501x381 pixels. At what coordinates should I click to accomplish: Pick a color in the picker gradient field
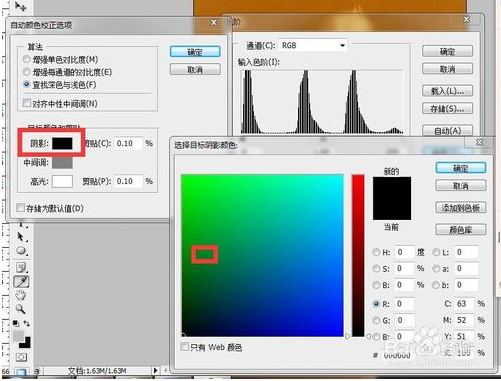(x=262, y=255)
